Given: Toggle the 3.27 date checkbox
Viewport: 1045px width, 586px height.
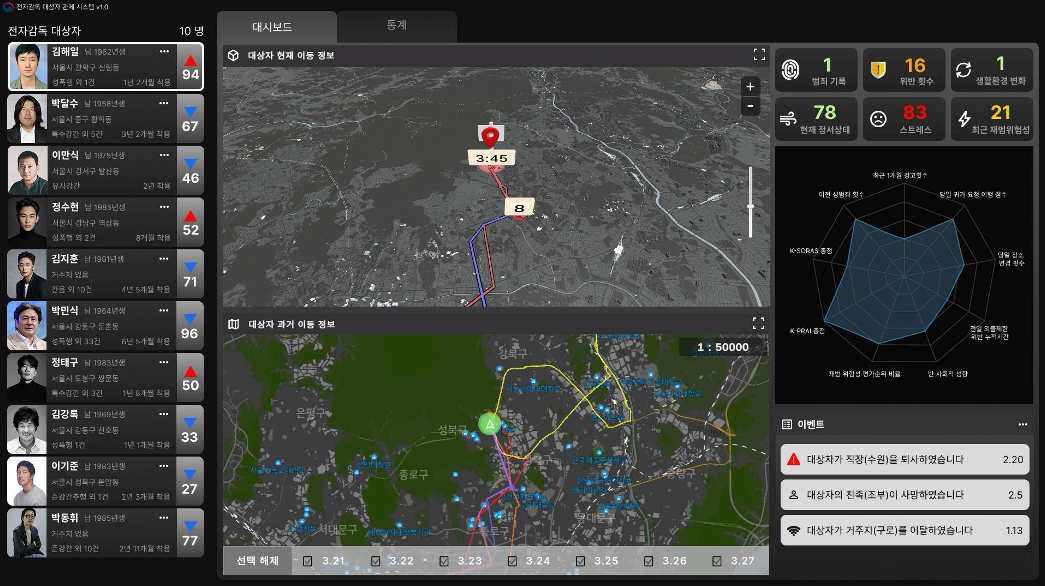Looking at the screenshot, I should coord(717,561).
